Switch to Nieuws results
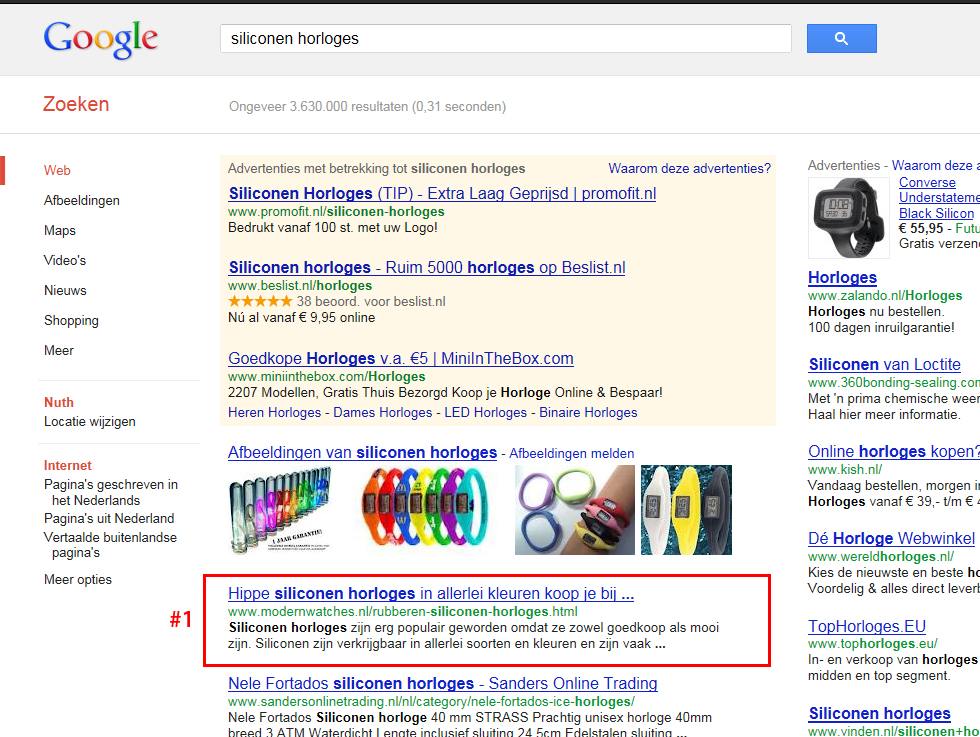The height and width of the screenshot is (737, 980). tap(65, 291)
